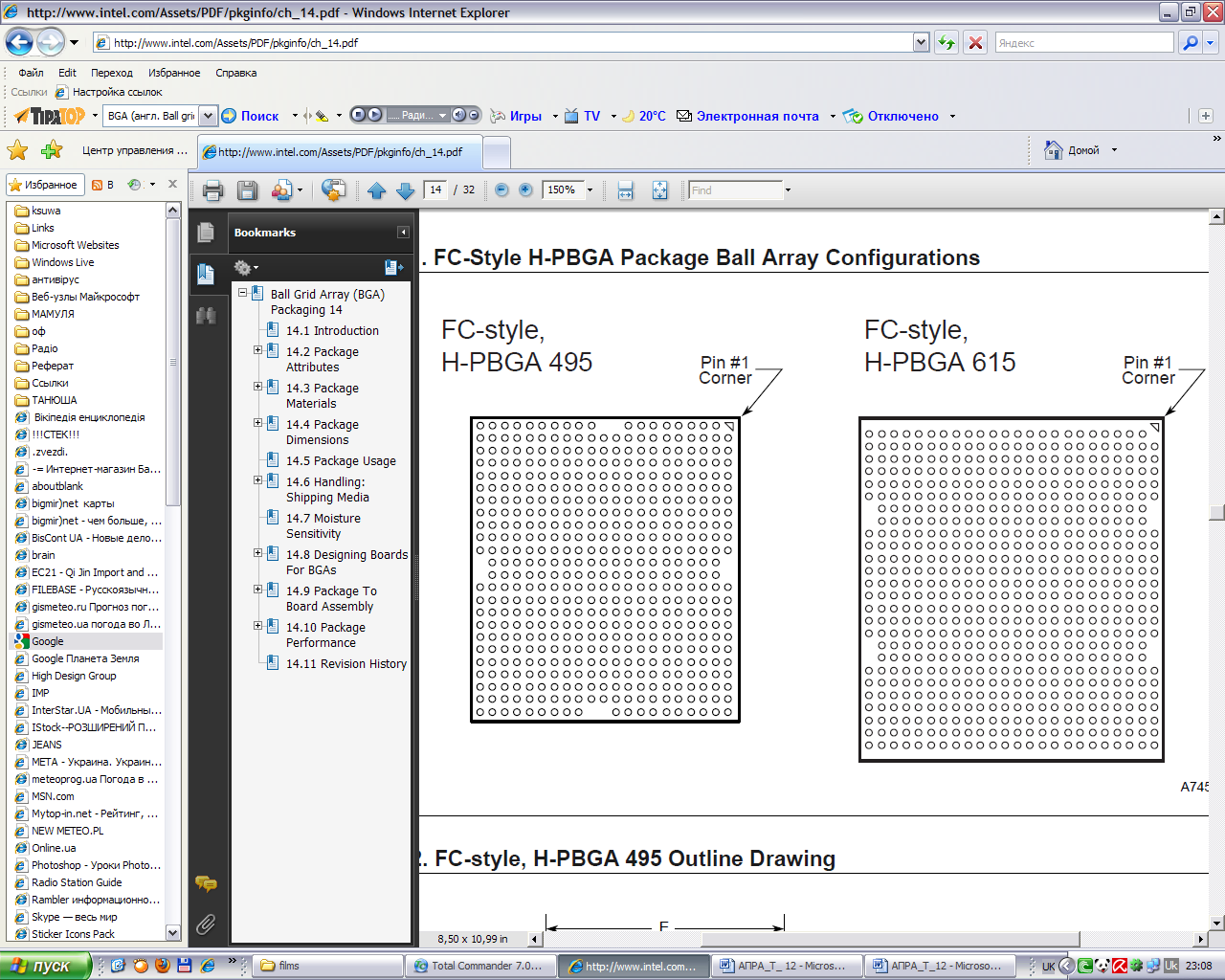Click new bookmark icon in Bookmarks panel
Viewport: 1225px width, 980px height.
(393, 267)
